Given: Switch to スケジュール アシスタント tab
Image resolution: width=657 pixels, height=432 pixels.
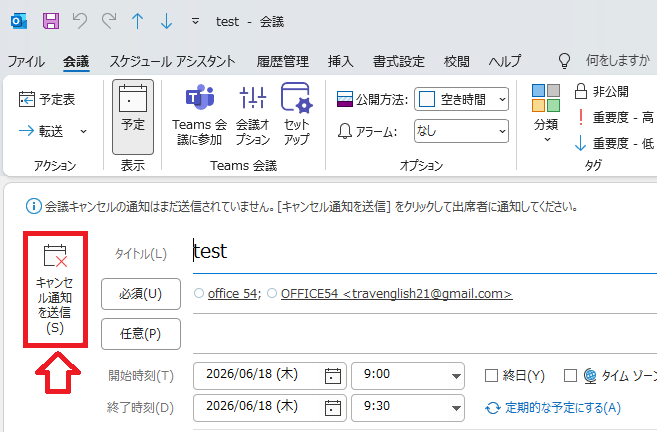Looking at the screenshot, I should click(x=172, y=61).
